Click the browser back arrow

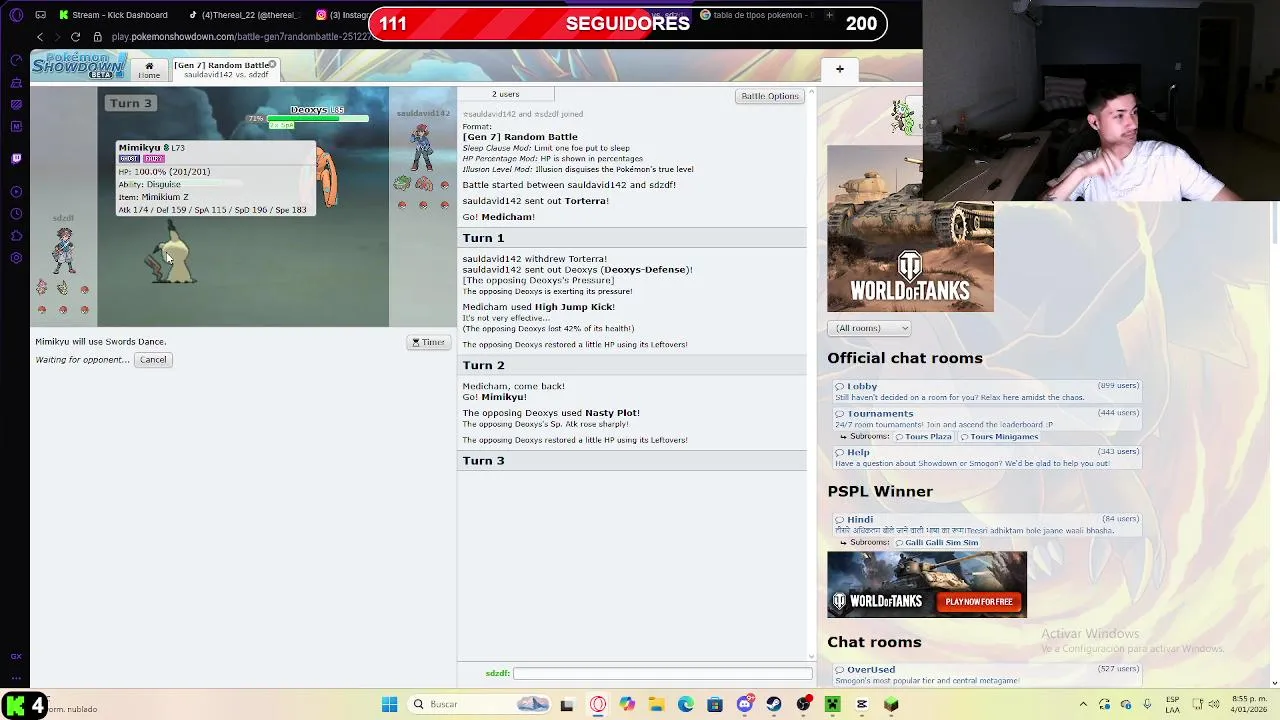pos(40,37)
